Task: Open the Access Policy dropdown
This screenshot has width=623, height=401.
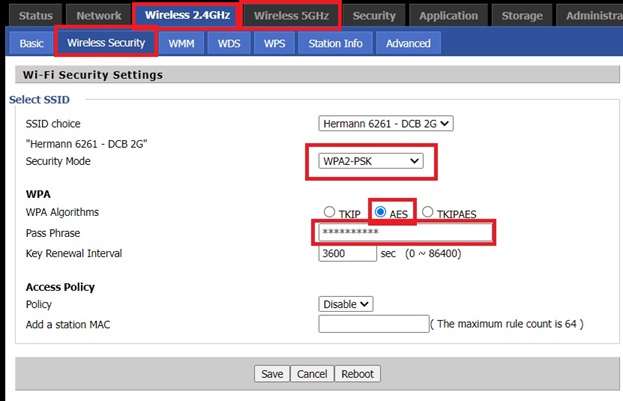Action: click(x=346, y=304)
